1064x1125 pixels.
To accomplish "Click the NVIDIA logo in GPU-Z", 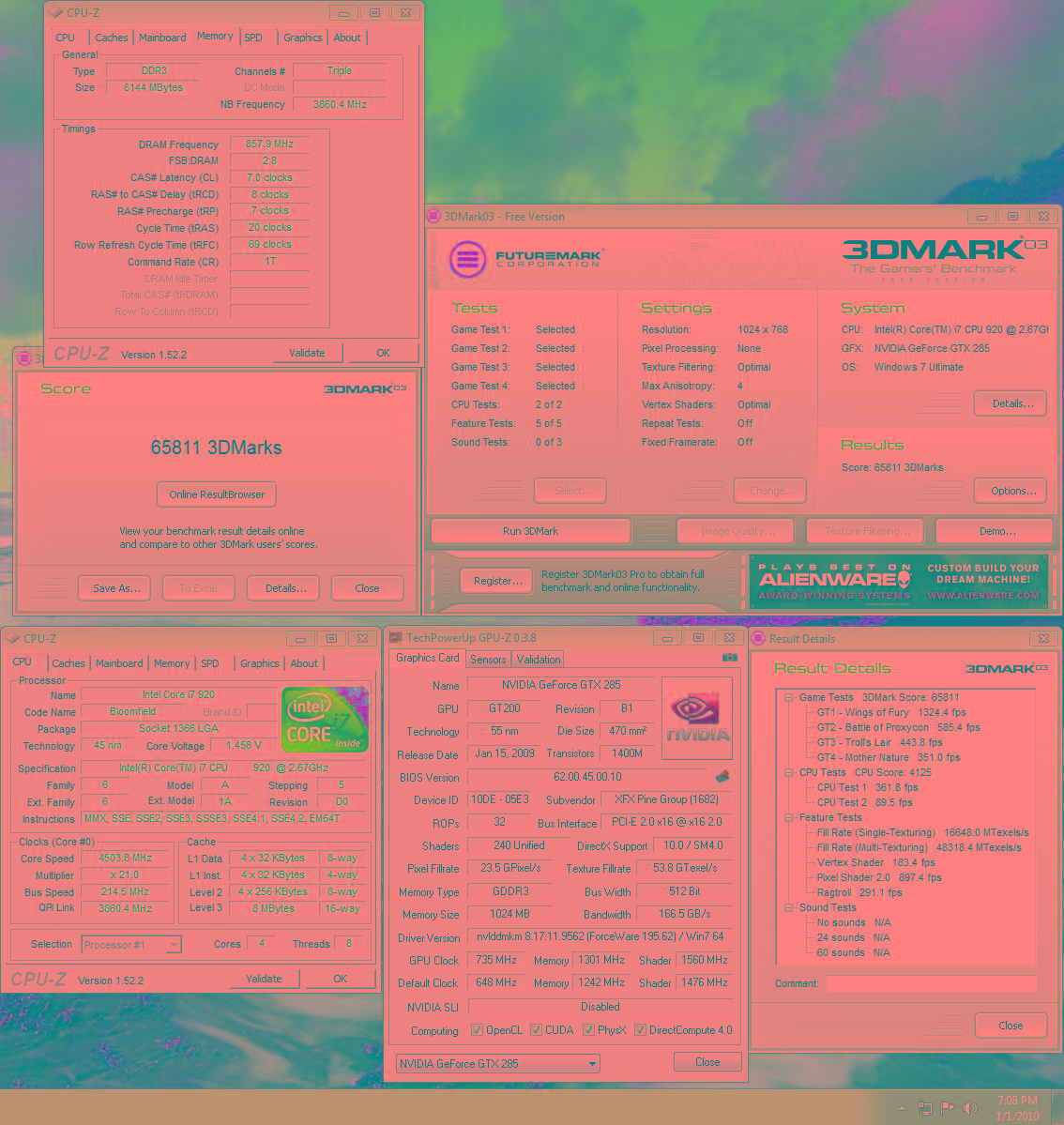I will [x=697, y=718].
